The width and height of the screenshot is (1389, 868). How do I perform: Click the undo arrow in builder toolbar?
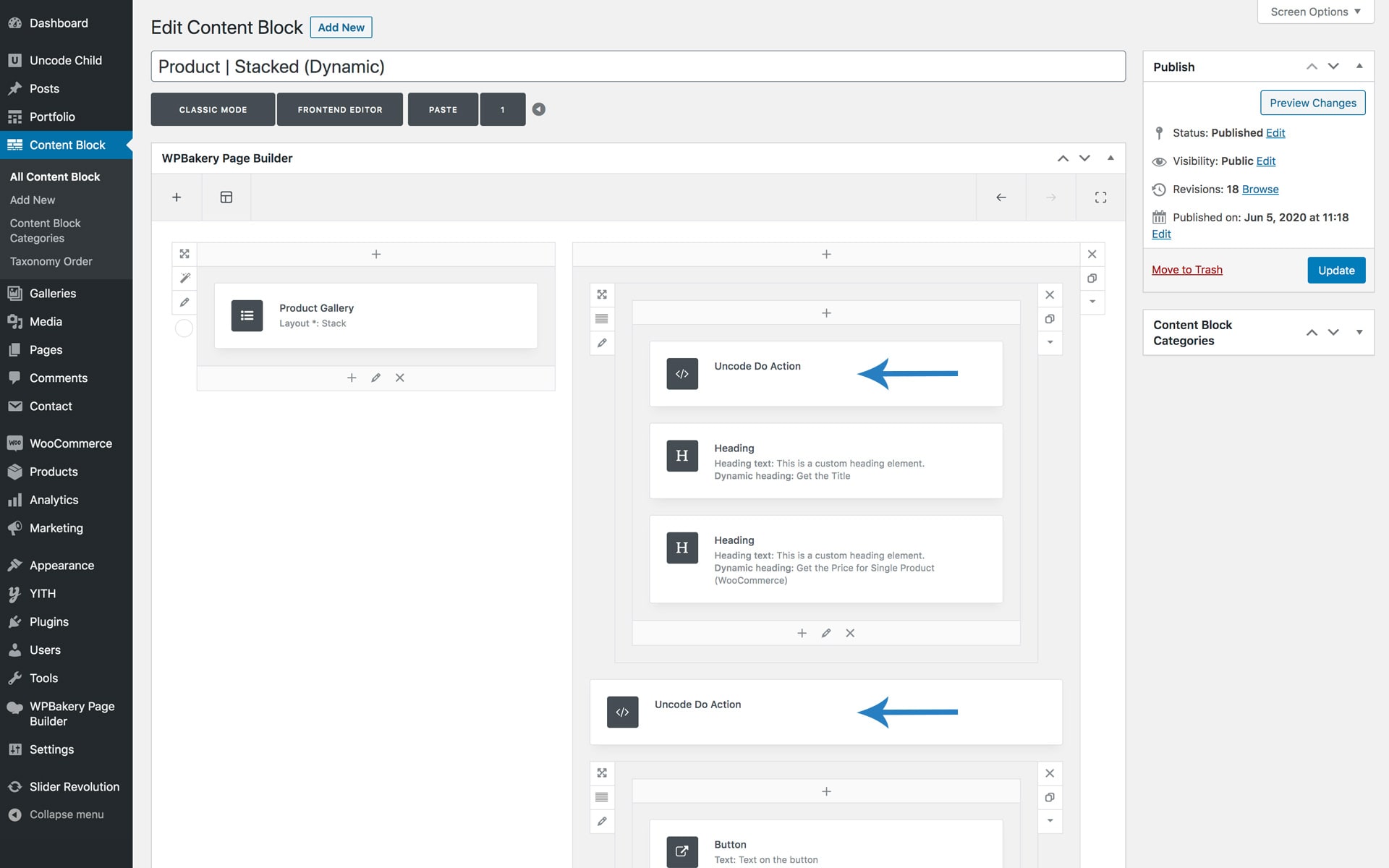(1001, 197)
